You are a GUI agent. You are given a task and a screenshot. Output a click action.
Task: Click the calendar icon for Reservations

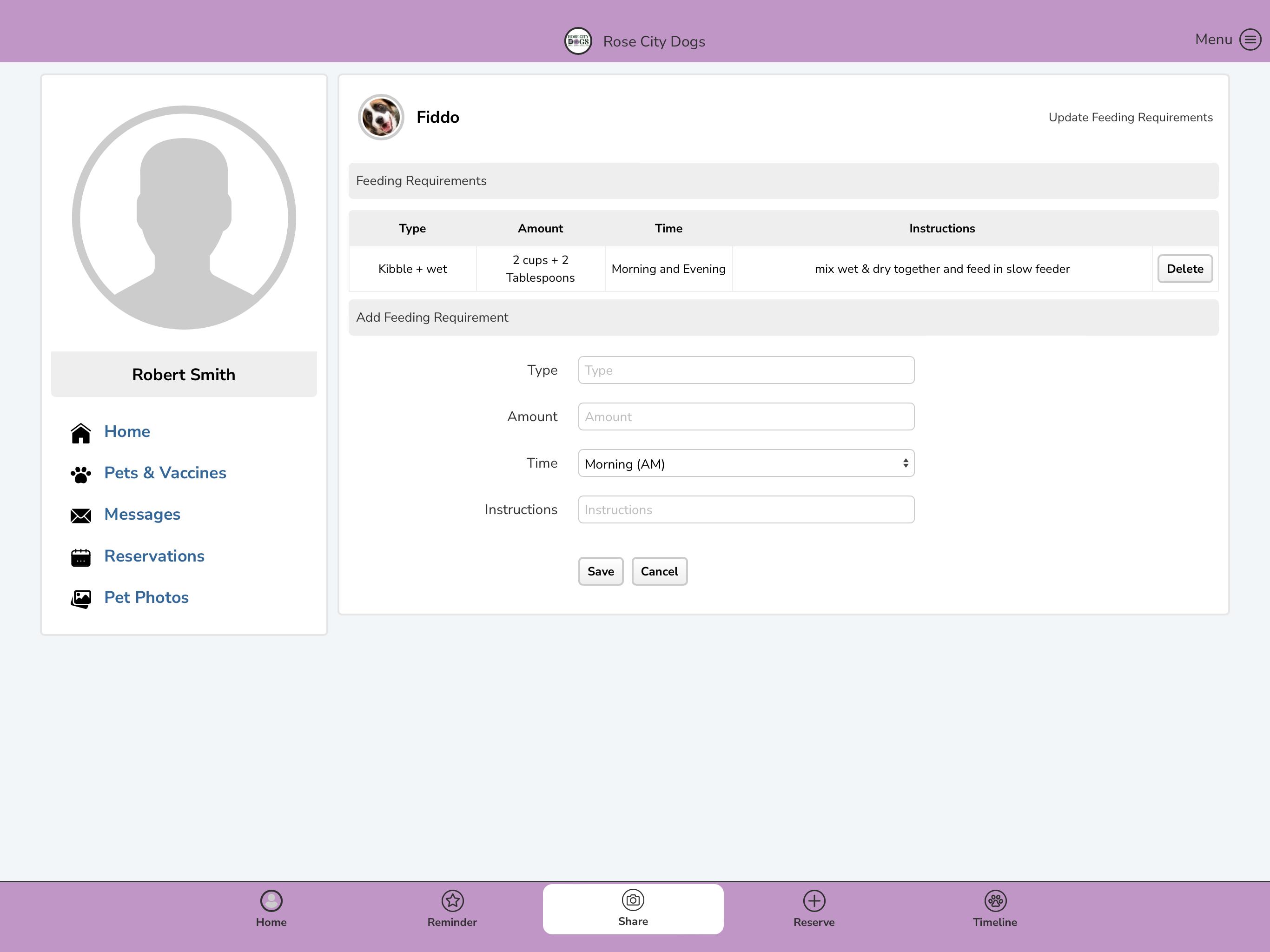(81, 557)
